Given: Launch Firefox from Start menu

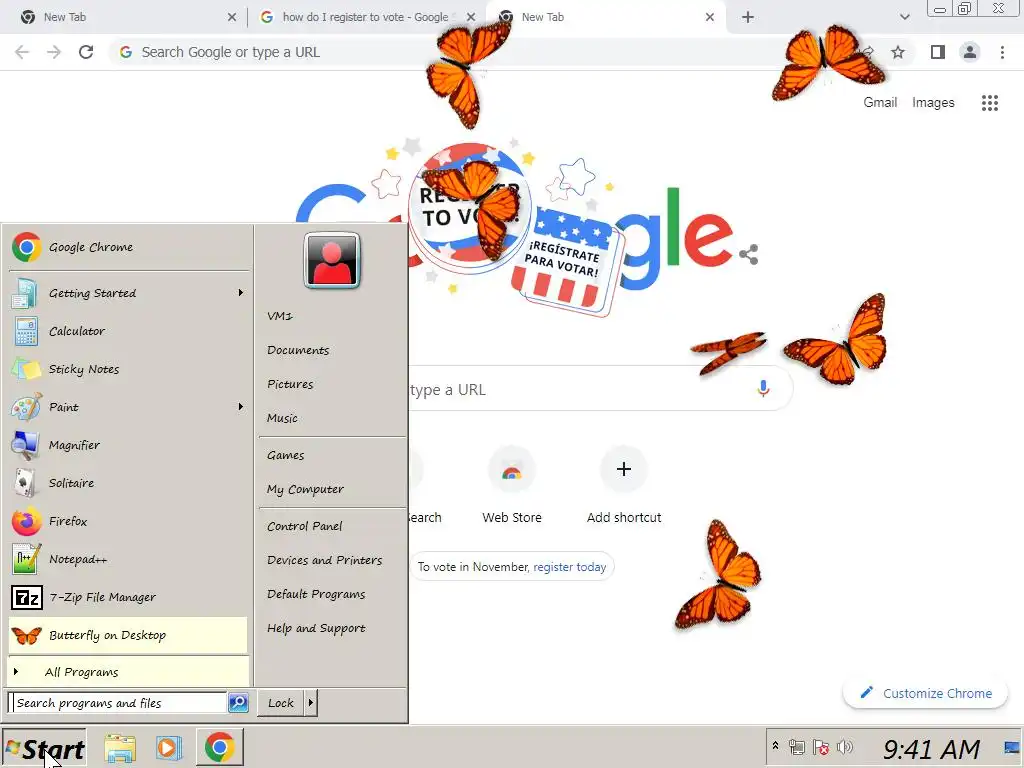Looking at the screenshot, I should pos(129,521).
